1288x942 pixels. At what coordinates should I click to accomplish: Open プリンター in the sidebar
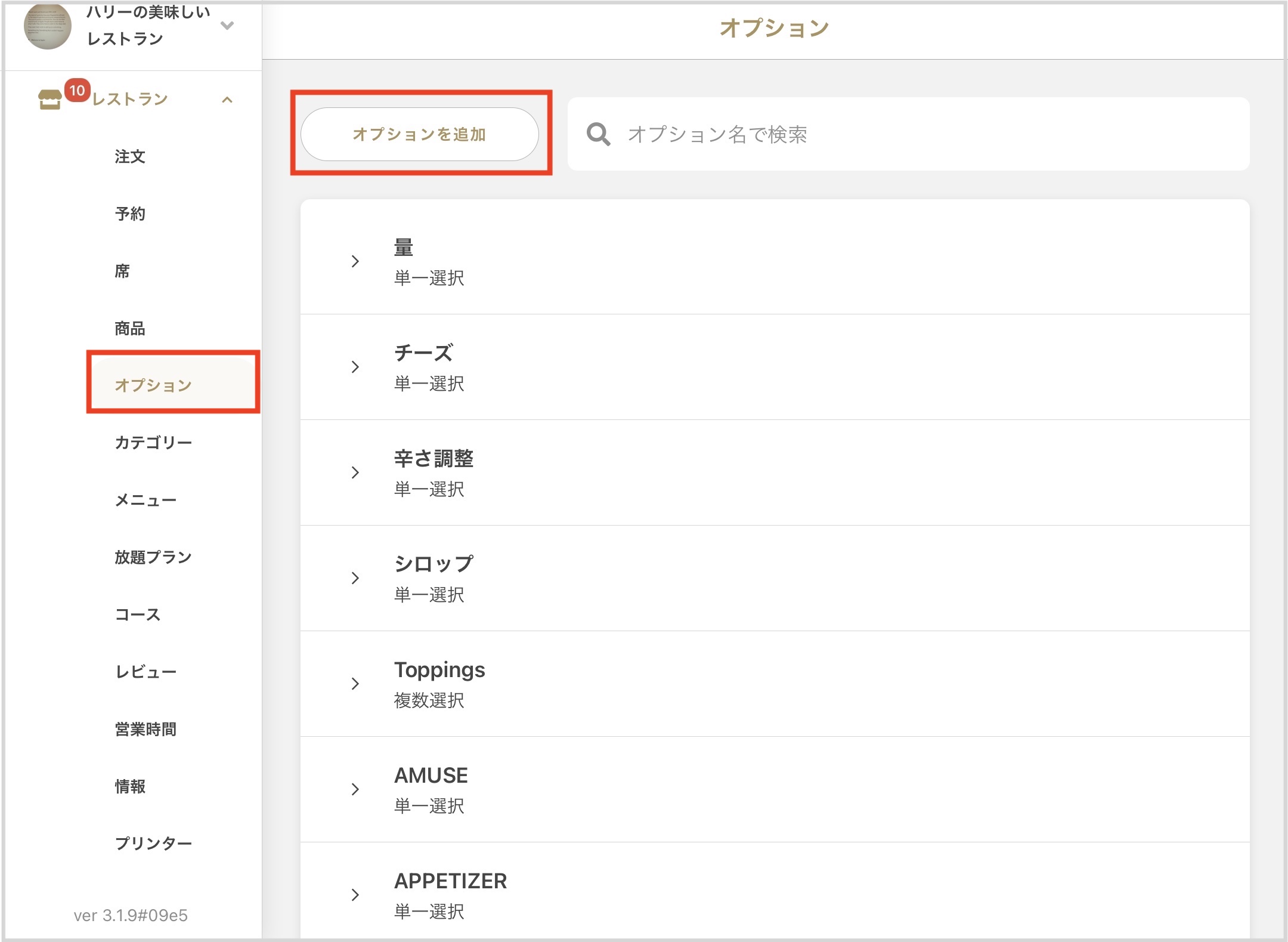[x=153, y=844]
